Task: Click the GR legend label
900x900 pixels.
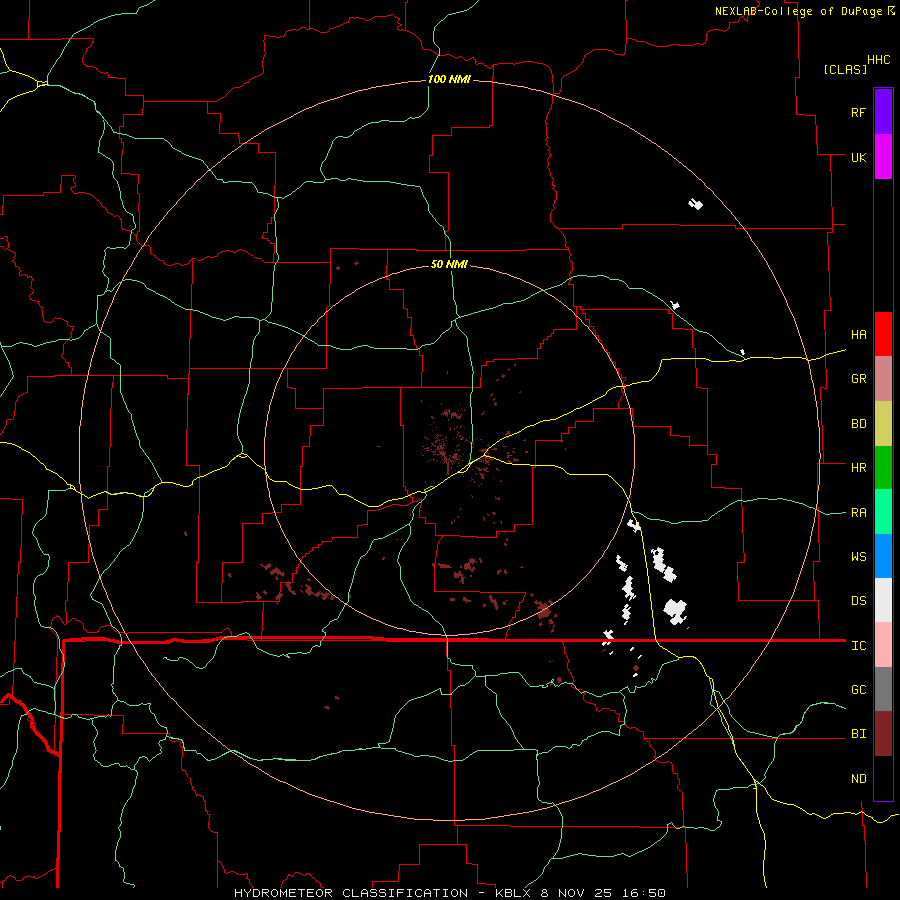Action: pyautogui.click(x=858, y=379)
